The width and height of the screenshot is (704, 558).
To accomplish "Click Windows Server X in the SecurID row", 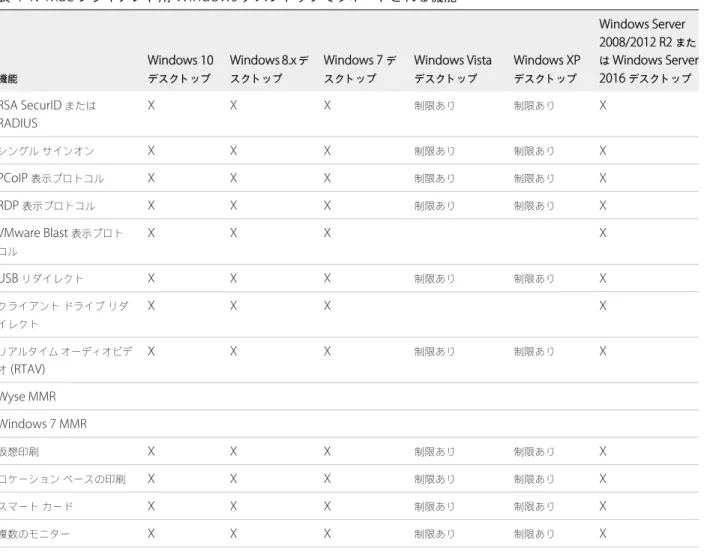I will click(x=603, y=105).
